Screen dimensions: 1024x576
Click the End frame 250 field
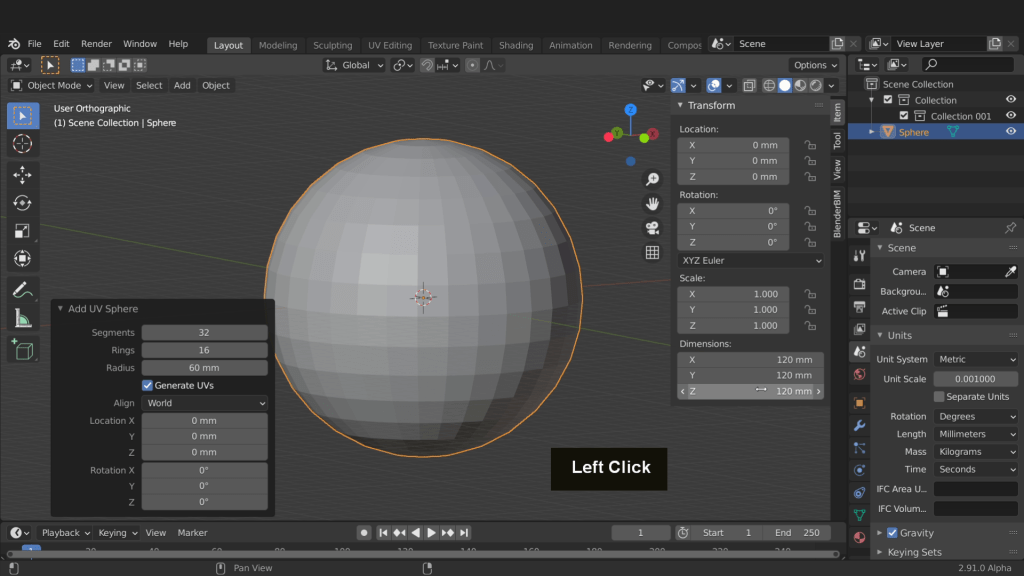pyautogui.click(x=798, y=533)
